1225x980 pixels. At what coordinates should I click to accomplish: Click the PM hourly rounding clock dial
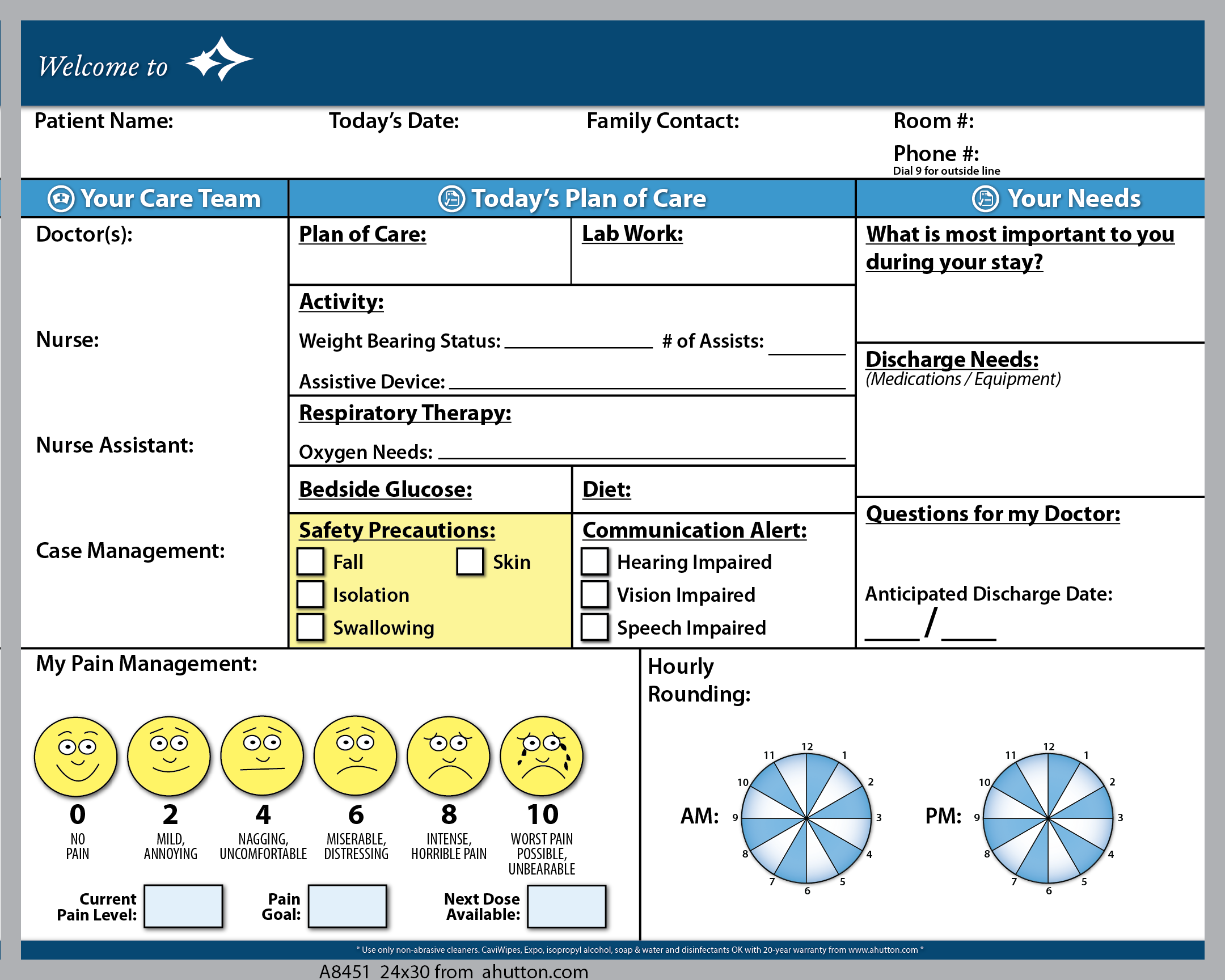[x=1048, y=818]
